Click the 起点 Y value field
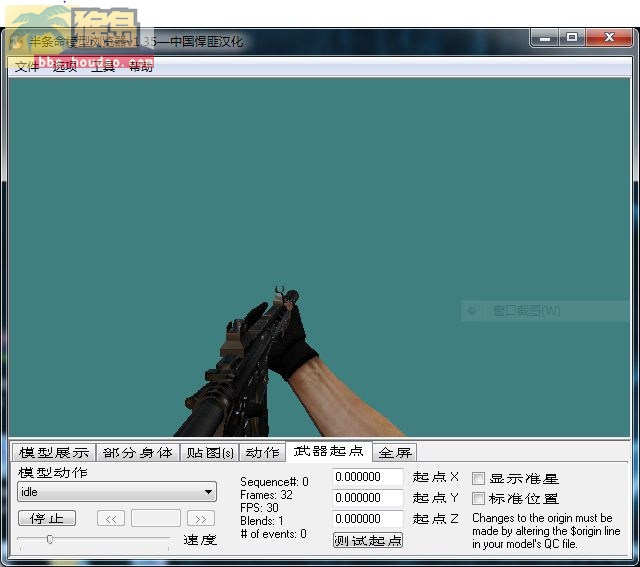Viewport: 640px width, 567px height. pyautogui.click(x=368, y=498)
